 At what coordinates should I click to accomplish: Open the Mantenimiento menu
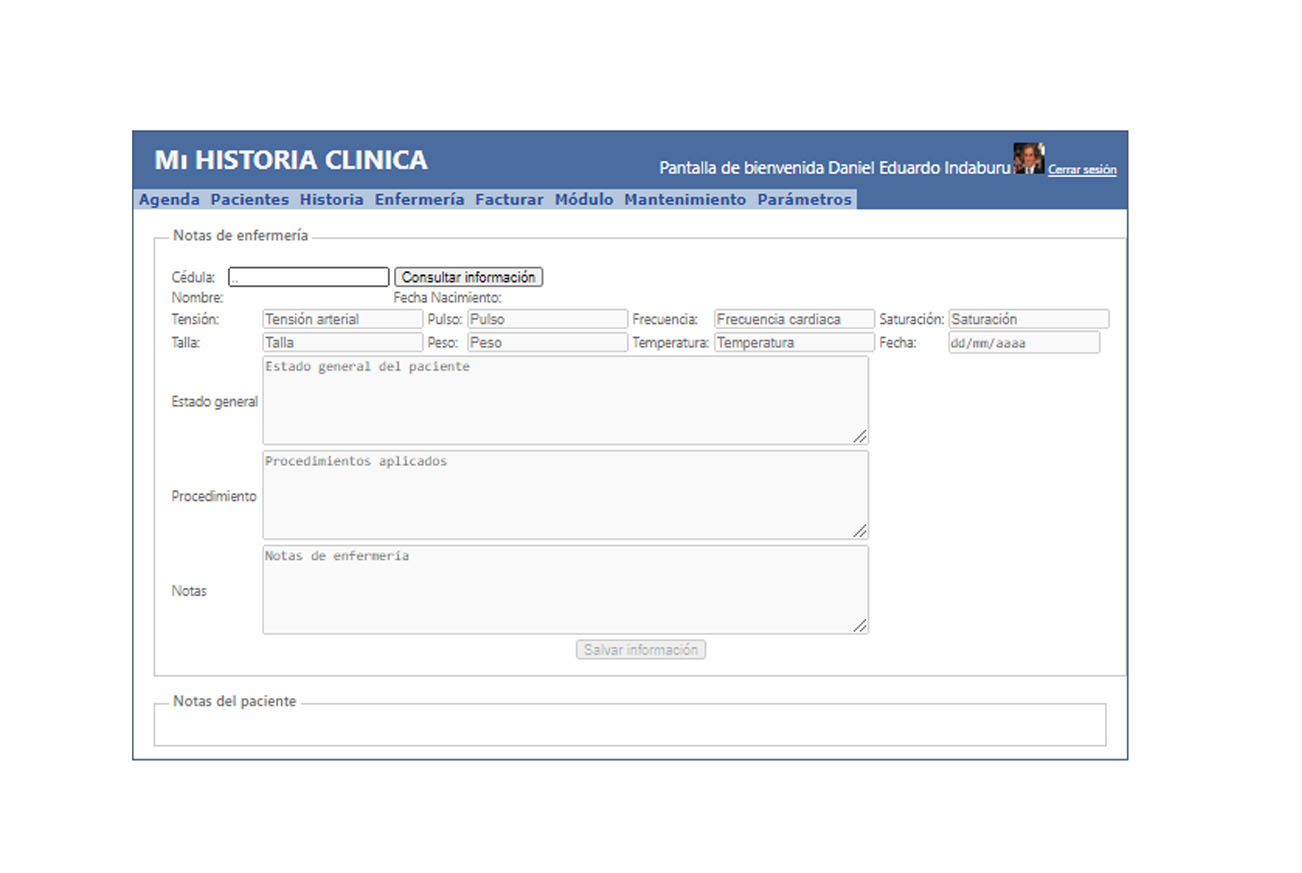click(x=685, y=199)
